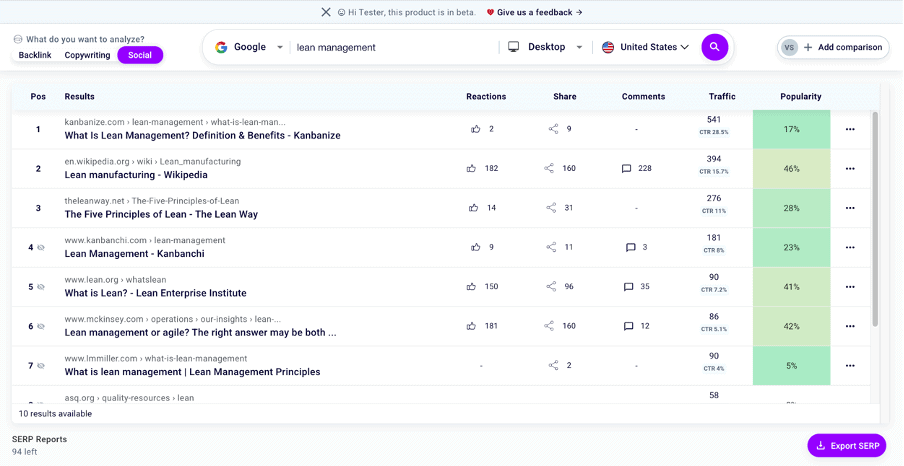Open the three-dot menu for The Lean Way row
Image resolution: width=904 pixels, height=466 pixels.
(850, 208)
